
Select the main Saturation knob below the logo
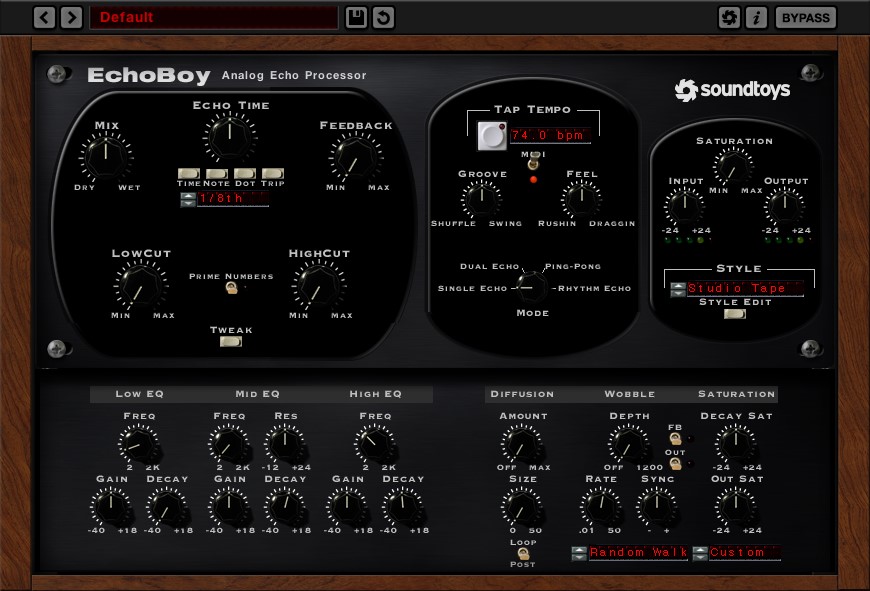[x=733, y=167]
